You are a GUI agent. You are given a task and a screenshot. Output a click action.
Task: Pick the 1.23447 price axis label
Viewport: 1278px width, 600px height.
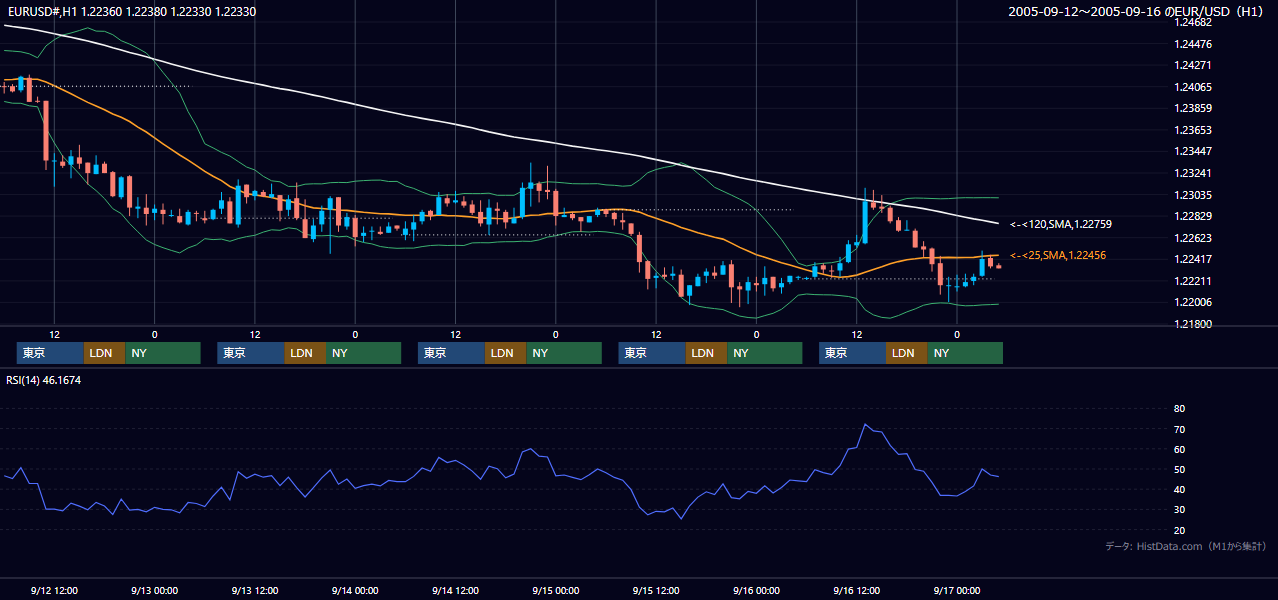(1194, 152)
